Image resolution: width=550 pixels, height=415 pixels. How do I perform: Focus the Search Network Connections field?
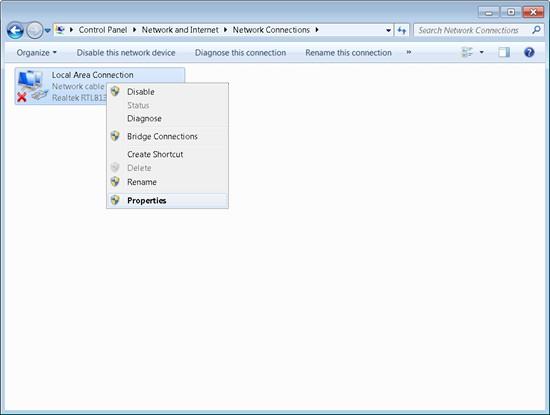click(x=473, y=31)
